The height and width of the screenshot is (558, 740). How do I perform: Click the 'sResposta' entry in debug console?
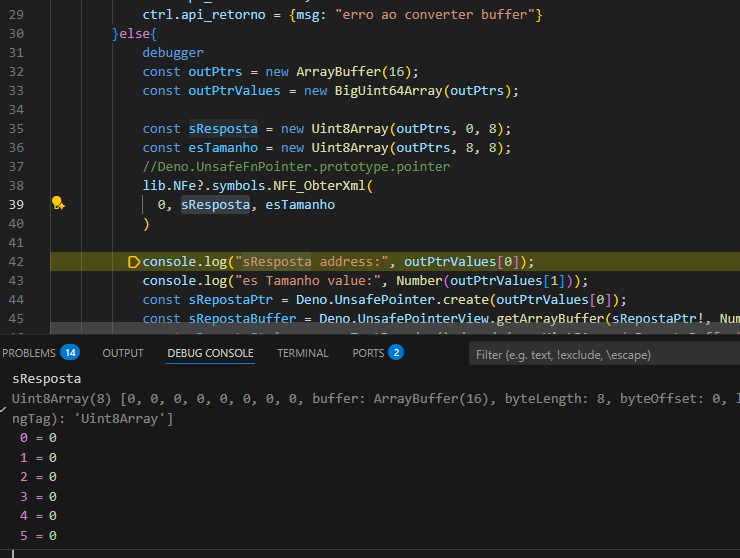coord(46,379)
